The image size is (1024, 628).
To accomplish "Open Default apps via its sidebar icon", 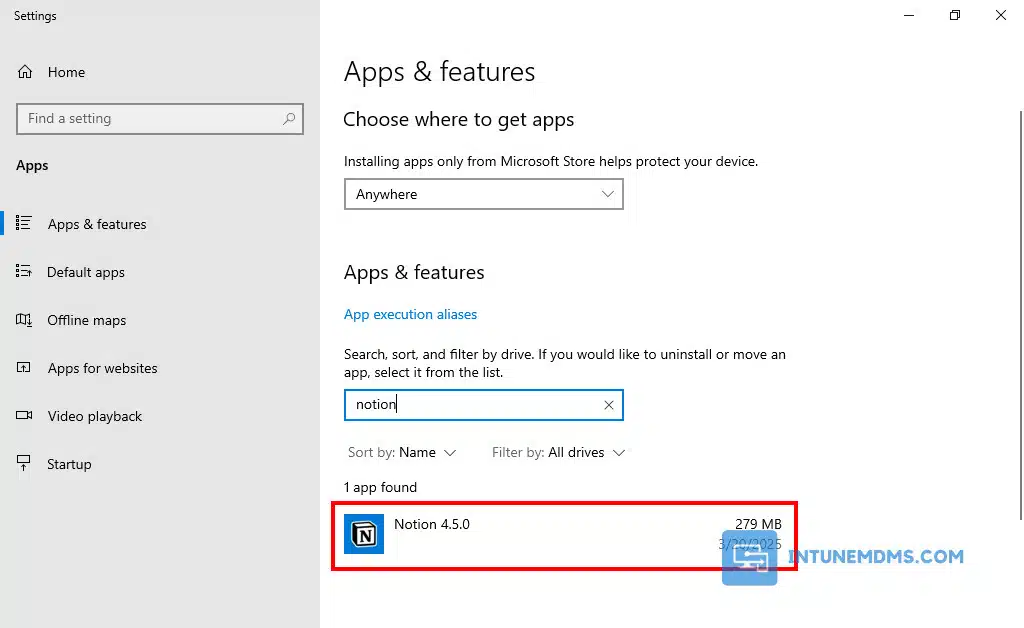I will (24, 272).
